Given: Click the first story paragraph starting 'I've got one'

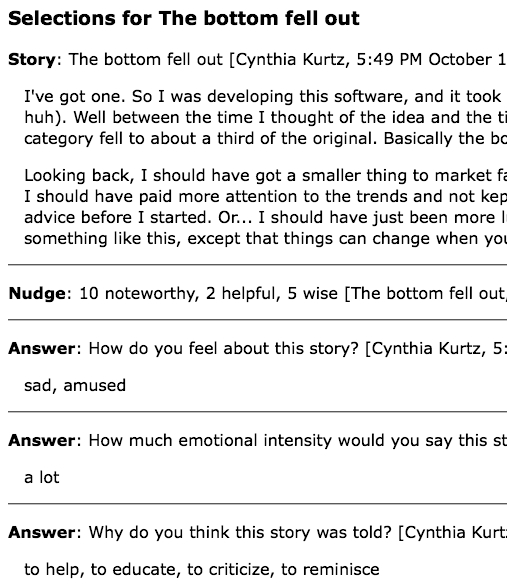Looking at the screenshot, I should click(265, 117).
